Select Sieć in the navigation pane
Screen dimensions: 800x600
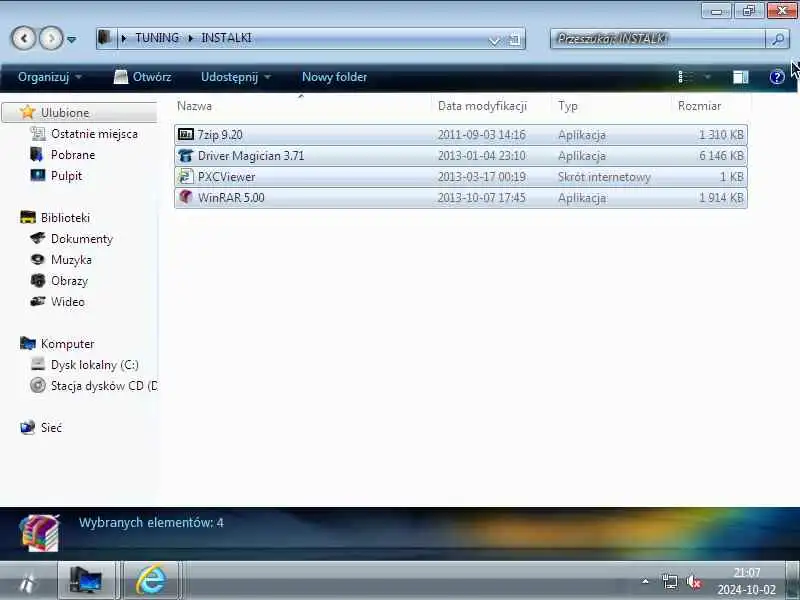click(x=51, y=428)
